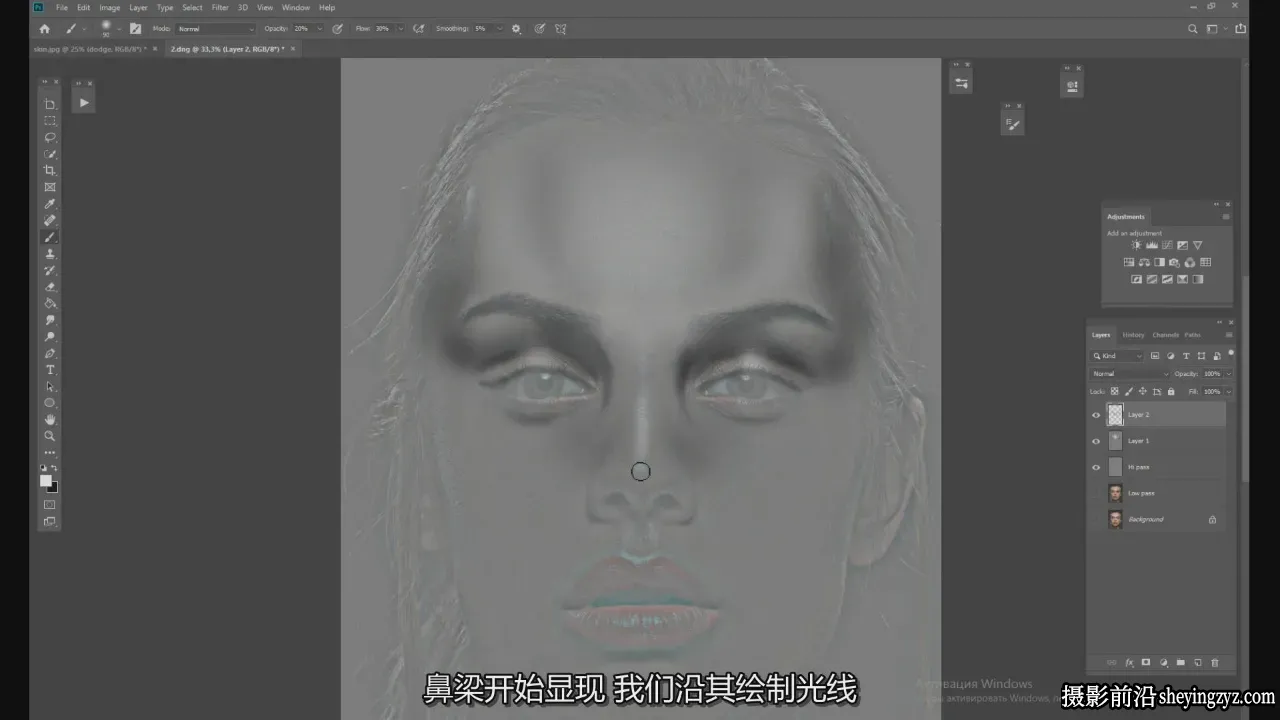Click the Create new layer icon

click(x=1198, y=662)
